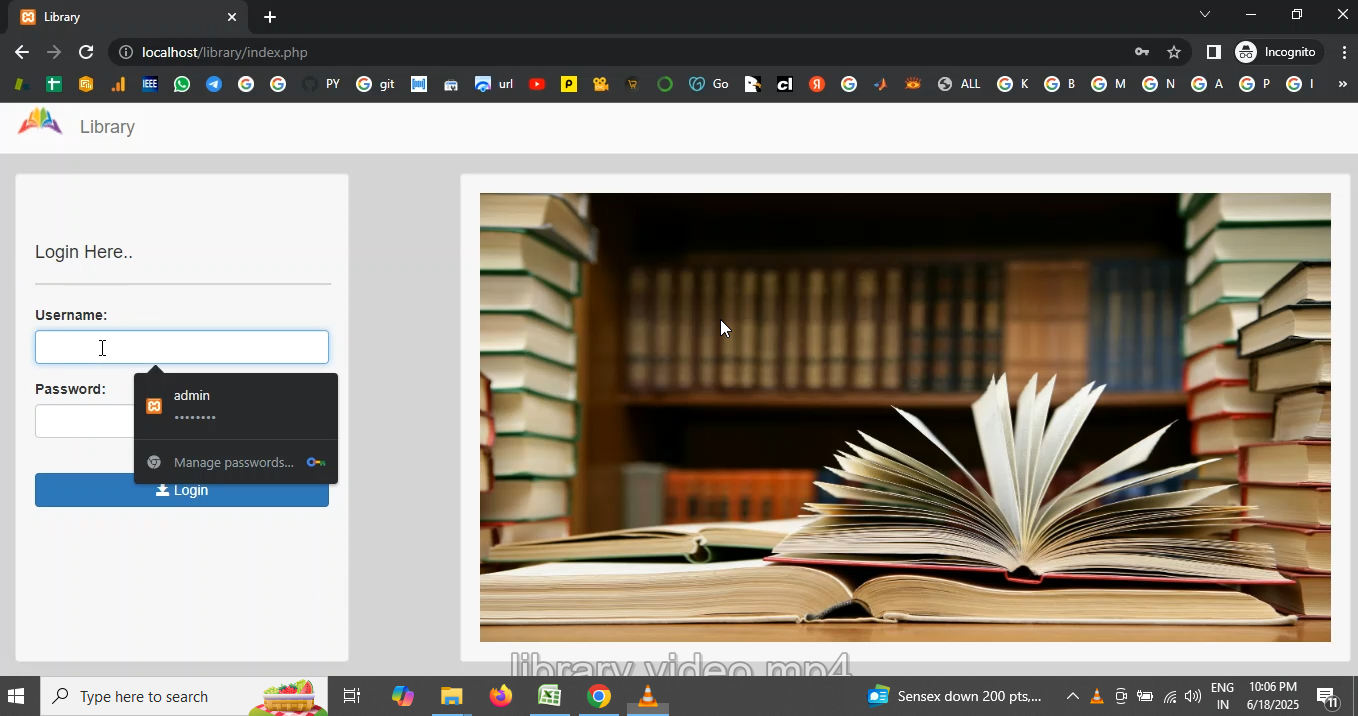Screen dimensions: 1358x716
Task: Open the saved password key icon in address bar
Action: 1142,52
